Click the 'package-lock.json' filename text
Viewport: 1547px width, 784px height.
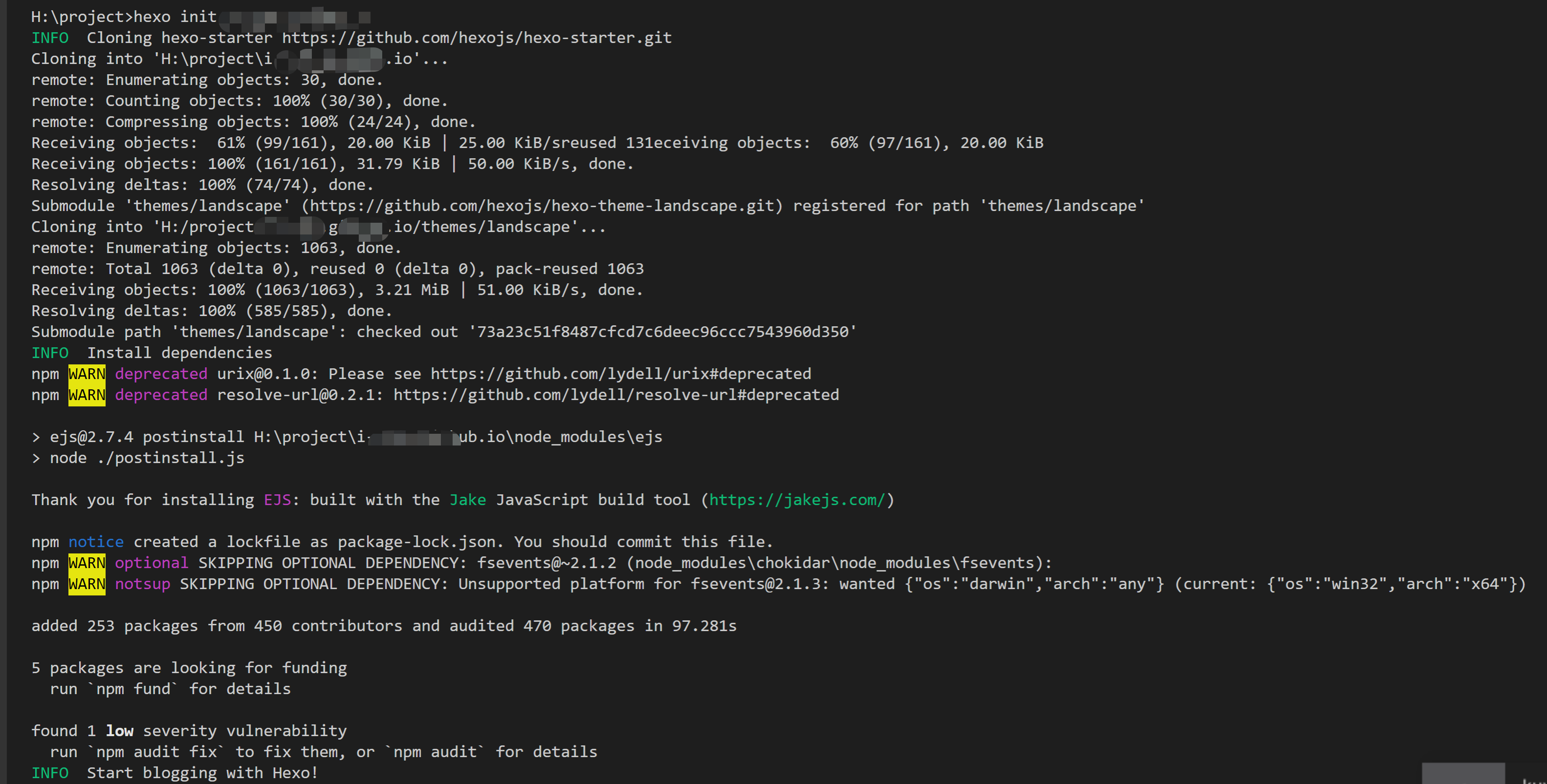point(417,542)
